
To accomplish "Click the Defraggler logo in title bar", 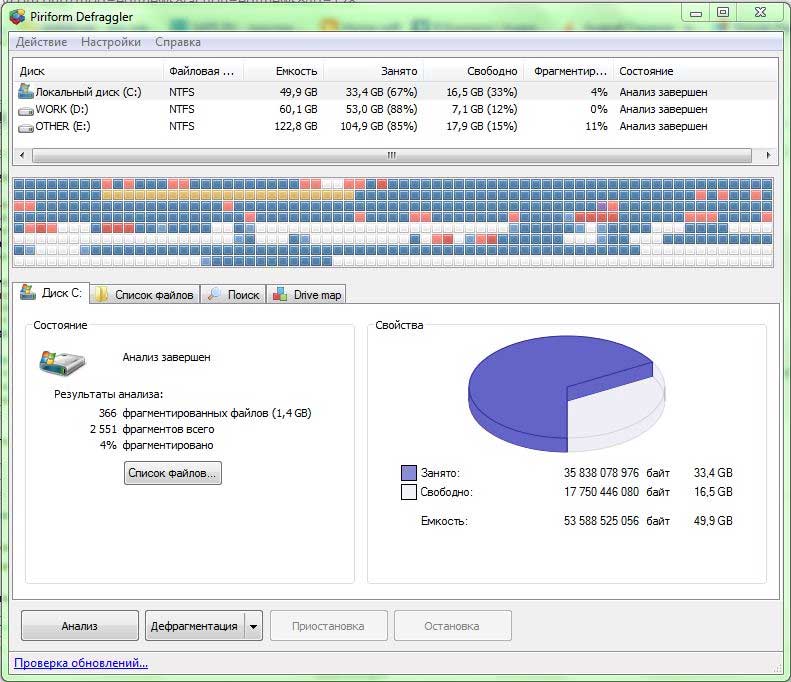I will click(17, 17).
